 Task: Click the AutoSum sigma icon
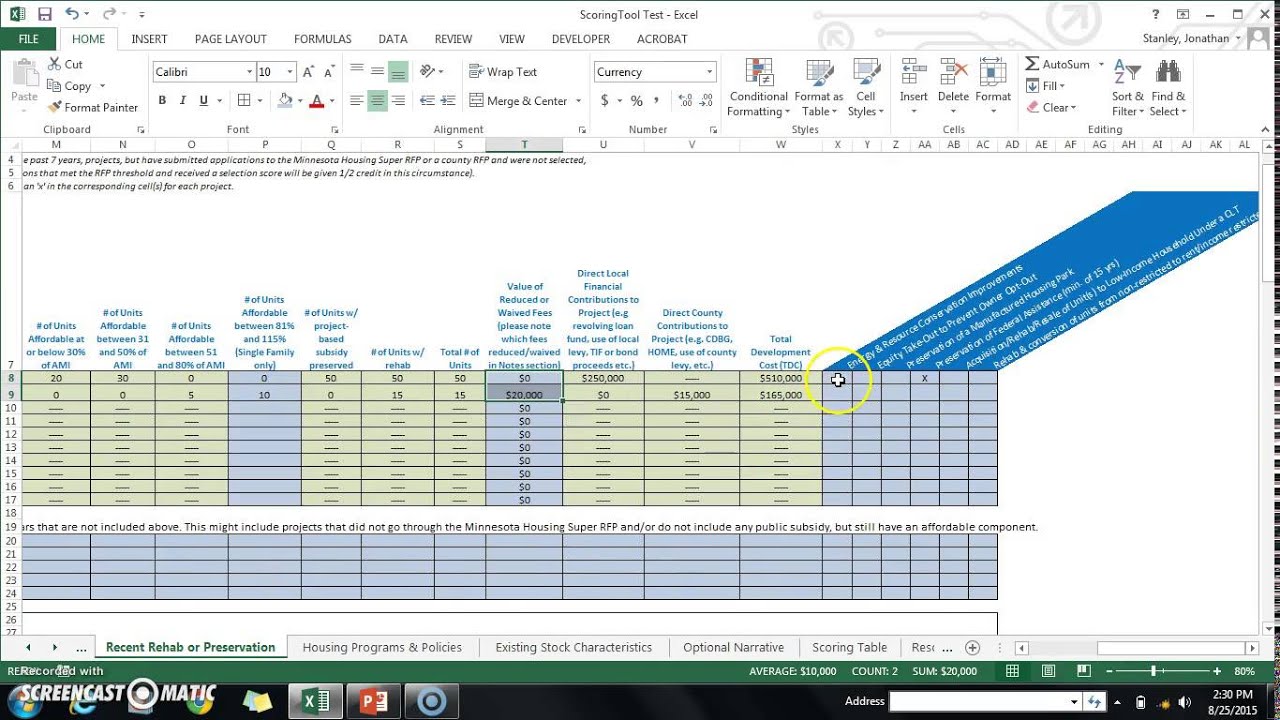click(x=1032, y=64)
